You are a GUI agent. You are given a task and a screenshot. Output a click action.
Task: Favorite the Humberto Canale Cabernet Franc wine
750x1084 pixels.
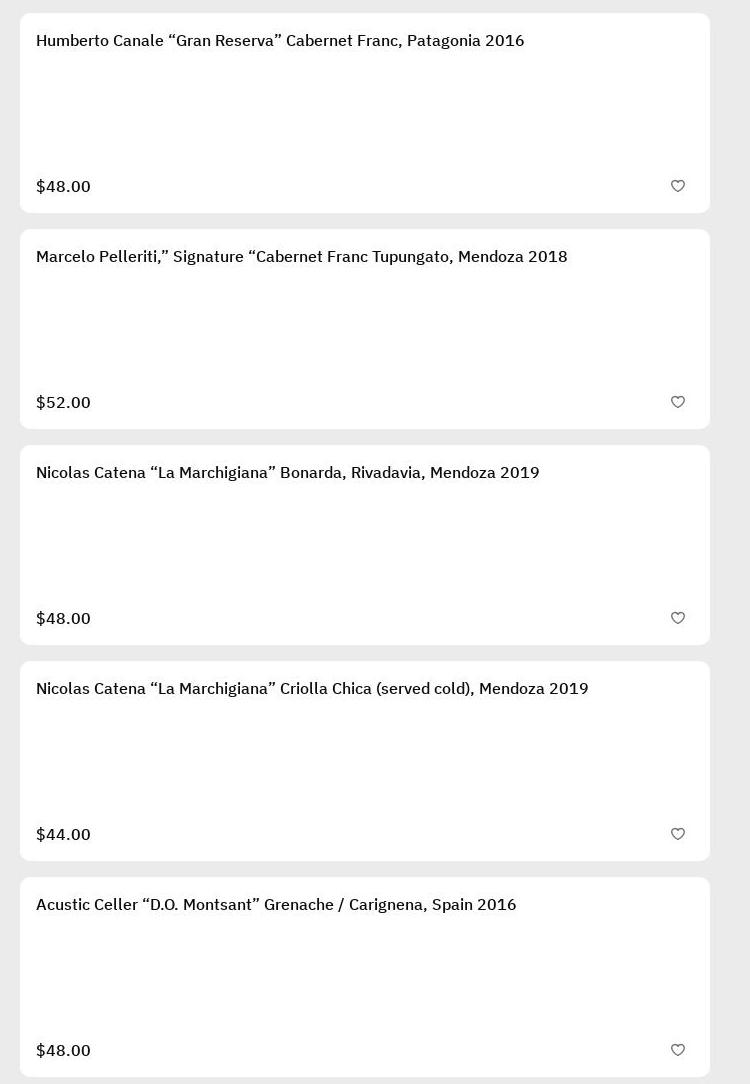[678, 186]
